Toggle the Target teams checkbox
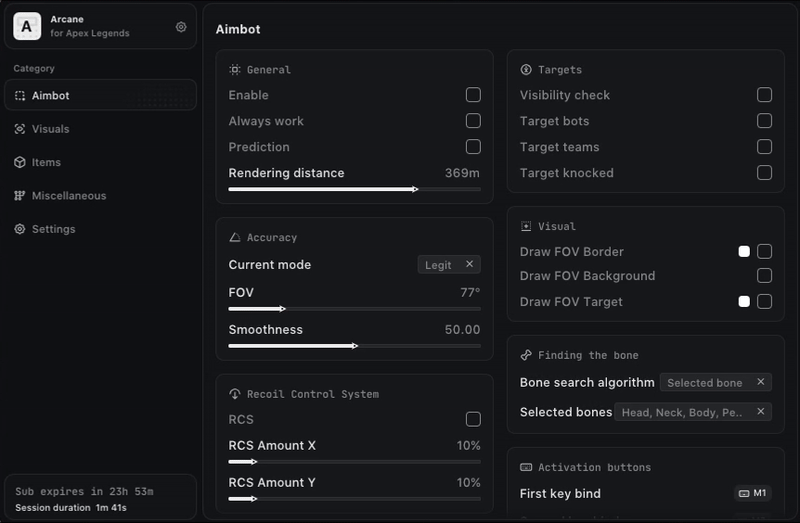 coord(764,147)
